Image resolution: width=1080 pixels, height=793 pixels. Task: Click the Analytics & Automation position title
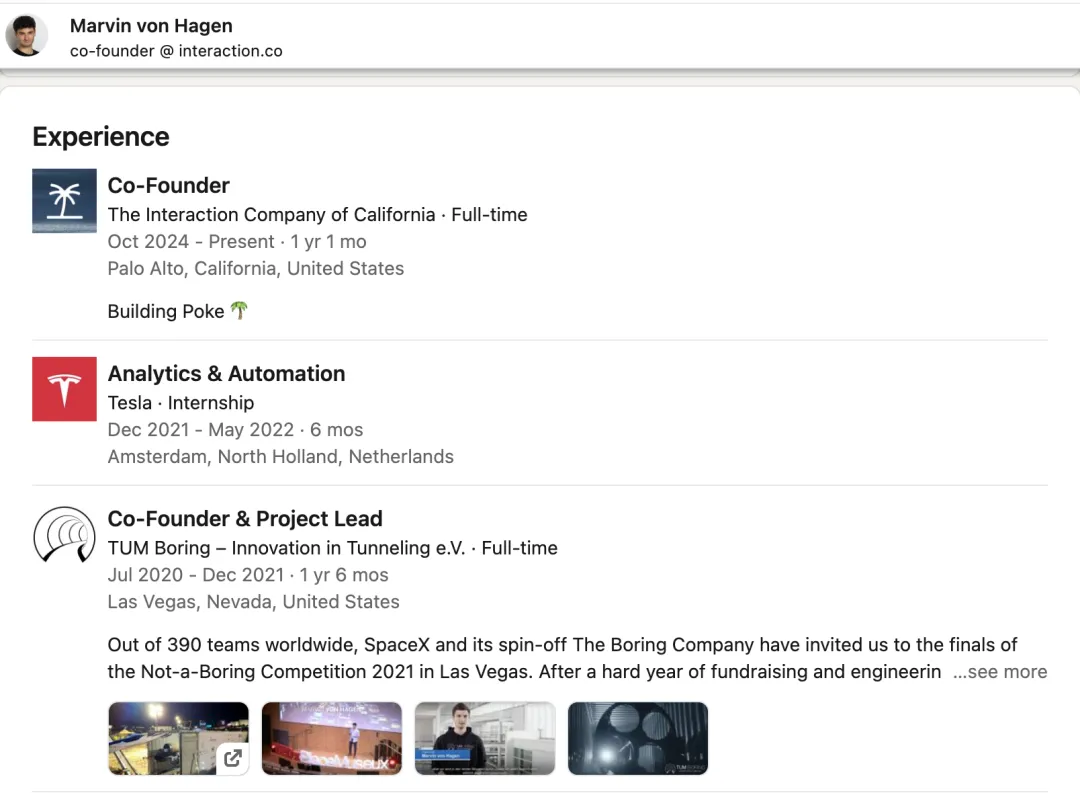(x=226, y=373)
